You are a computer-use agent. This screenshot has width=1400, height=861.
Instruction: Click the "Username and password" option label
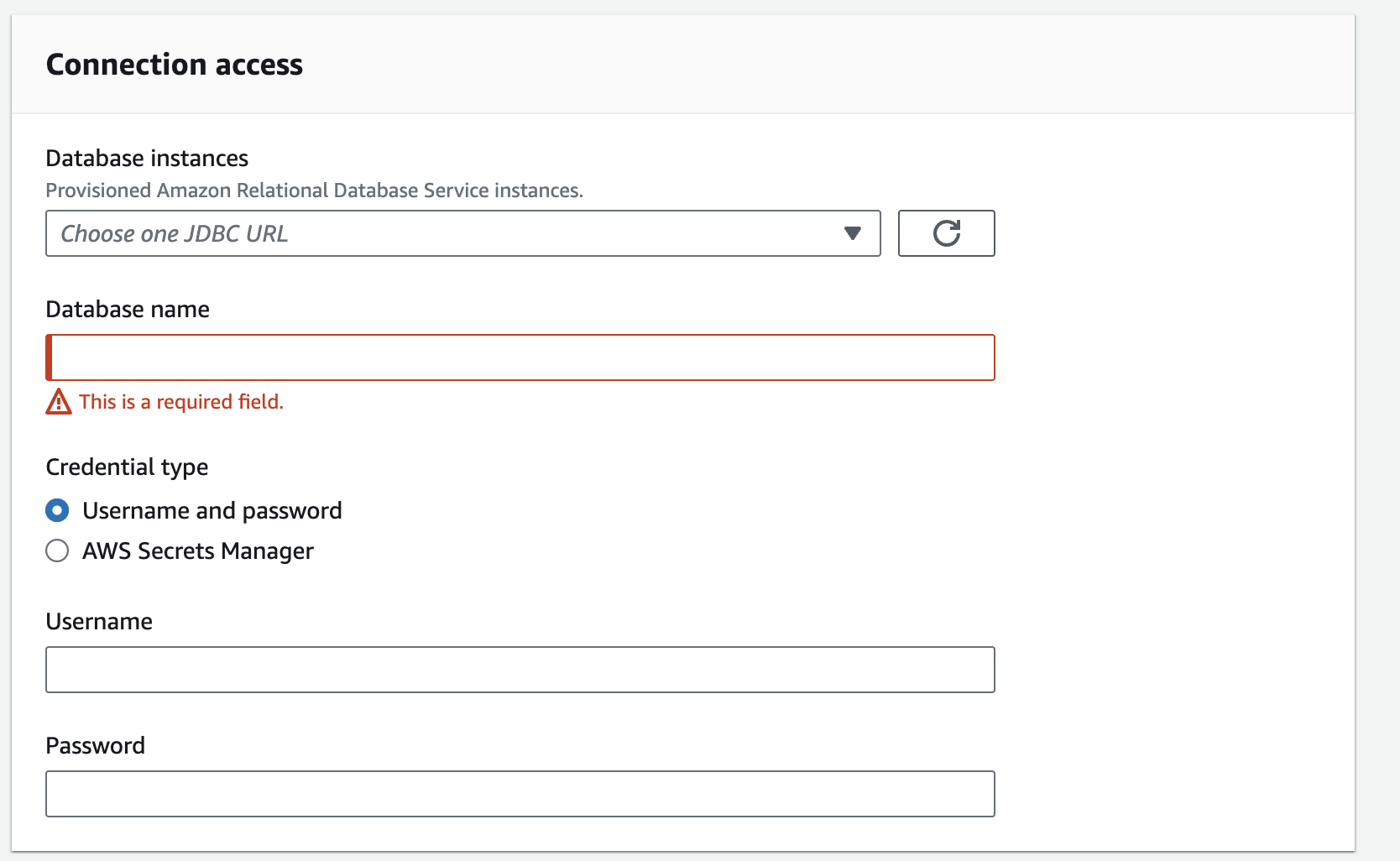212,511
